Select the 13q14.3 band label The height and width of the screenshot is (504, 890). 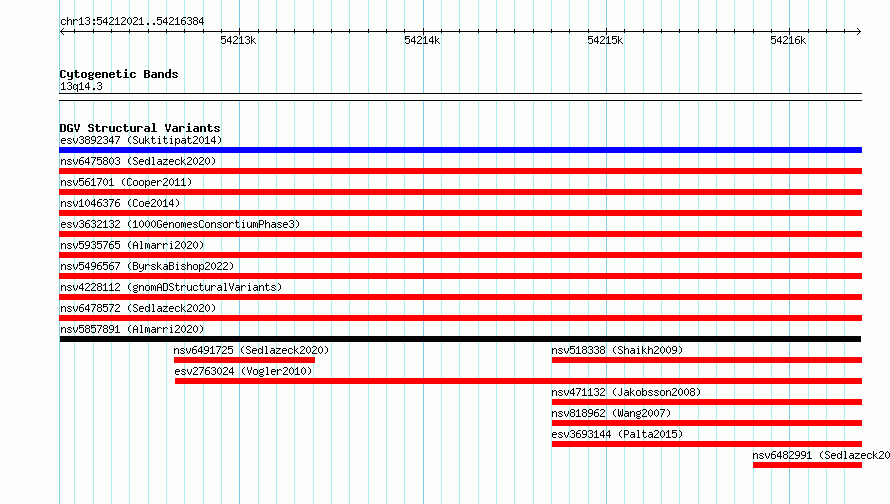(x=81, y=86)
